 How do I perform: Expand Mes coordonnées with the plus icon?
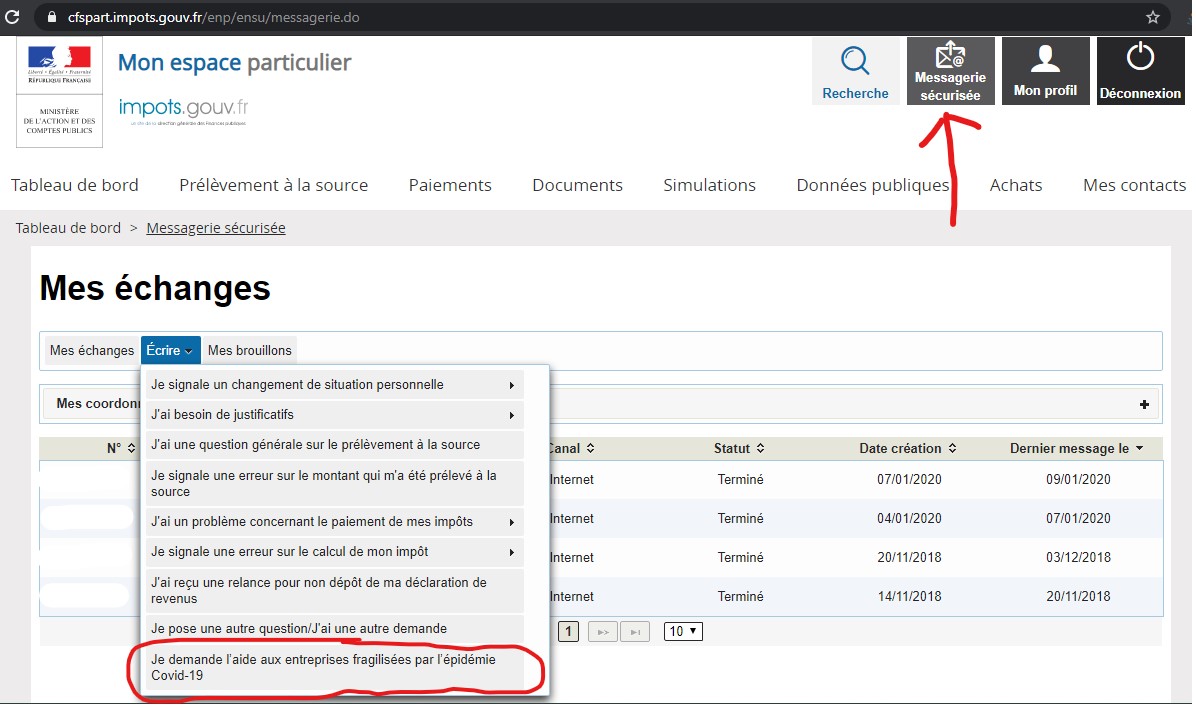click(x=1144, y=404)
